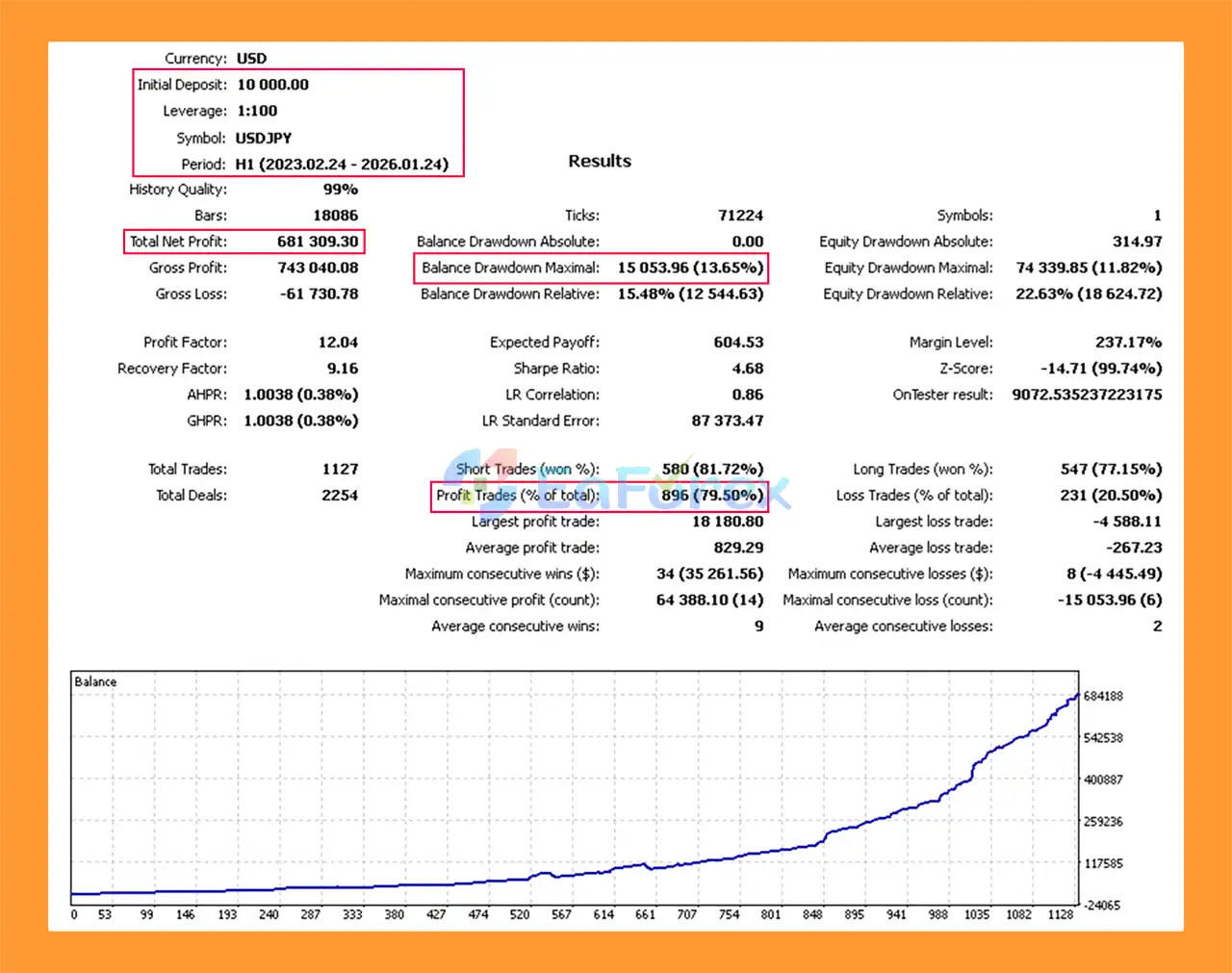Viewport: 1232px width, 973px height.
Task: Click the Period H1 date range value
Action: pos(342,164)
